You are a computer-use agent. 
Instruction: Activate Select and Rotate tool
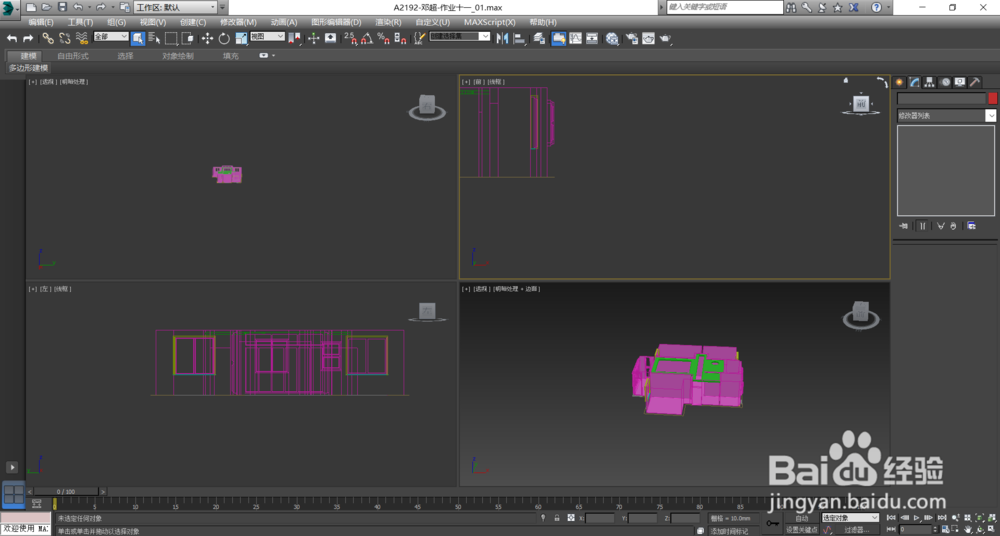224,38
